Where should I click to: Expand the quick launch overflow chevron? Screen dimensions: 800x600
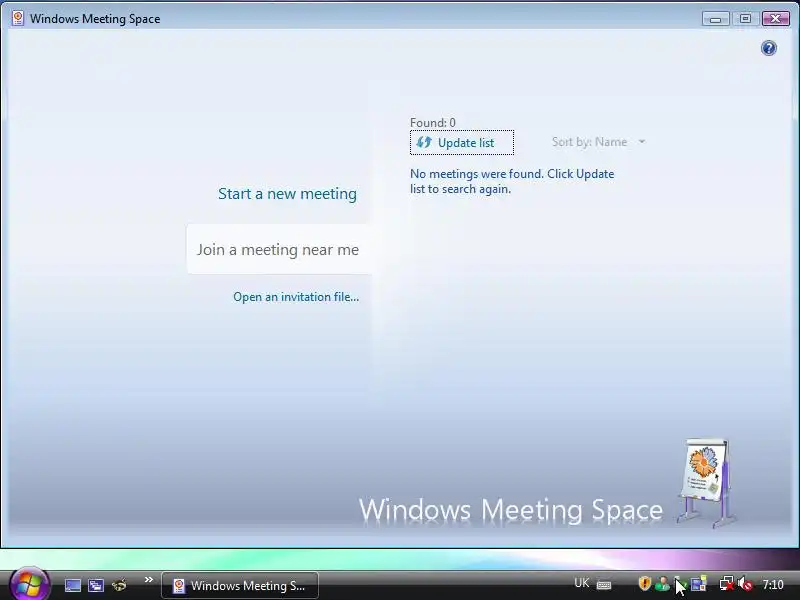[x=148, y=580]
